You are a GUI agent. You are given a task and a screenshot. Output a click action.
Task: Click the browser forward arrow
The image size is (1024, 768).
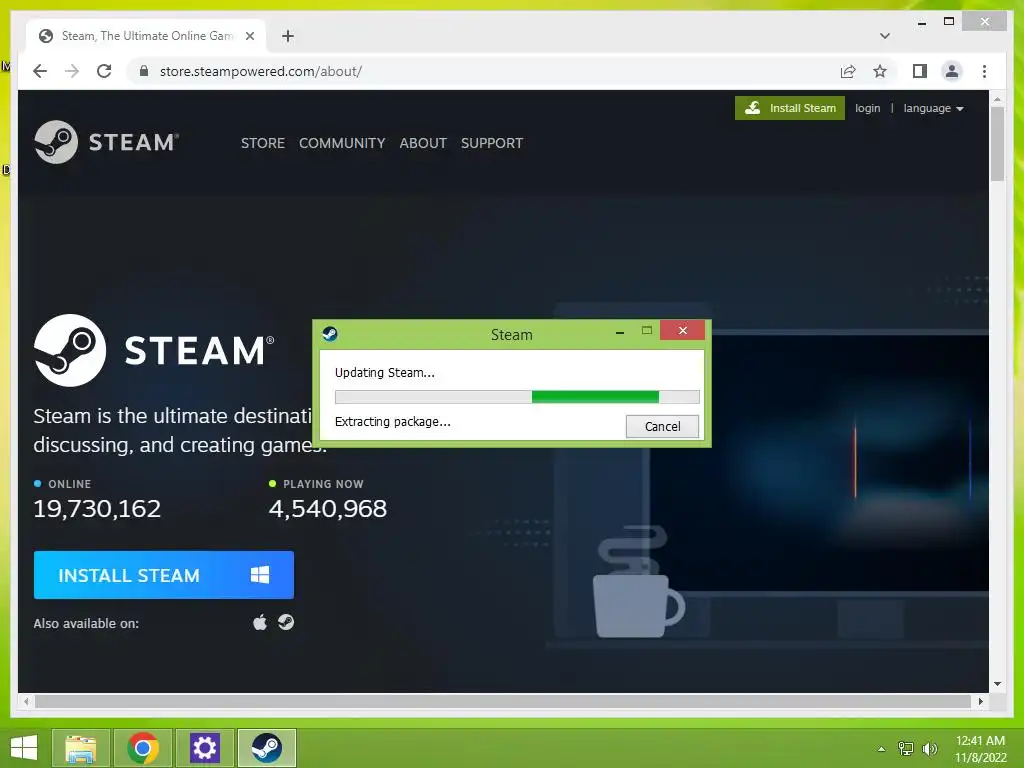pos(72,71)
